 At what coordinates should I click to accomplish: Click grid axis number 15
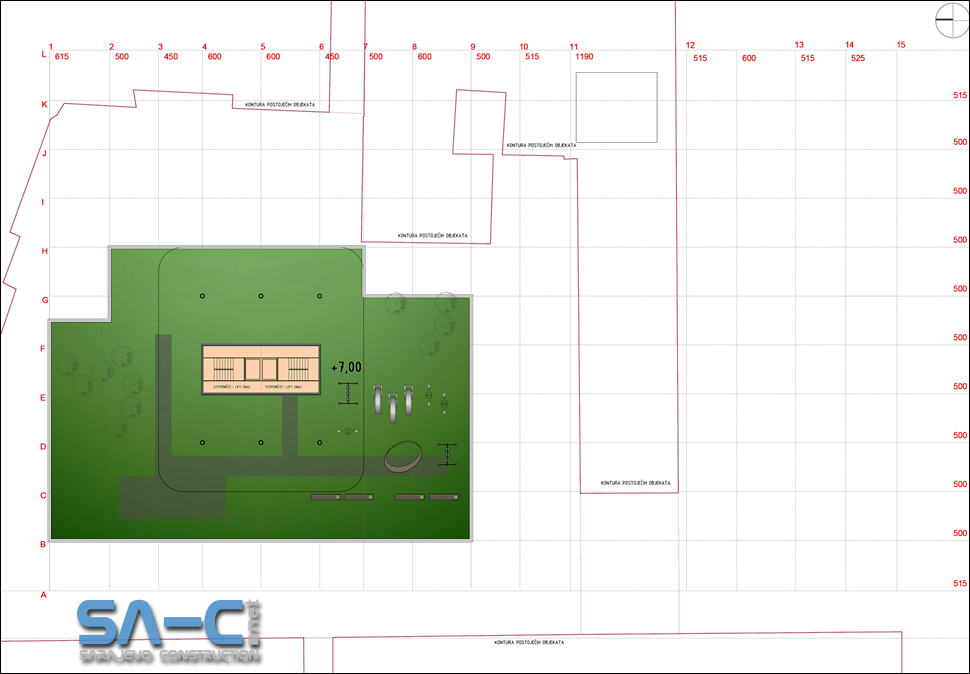(x=901, y=45)
